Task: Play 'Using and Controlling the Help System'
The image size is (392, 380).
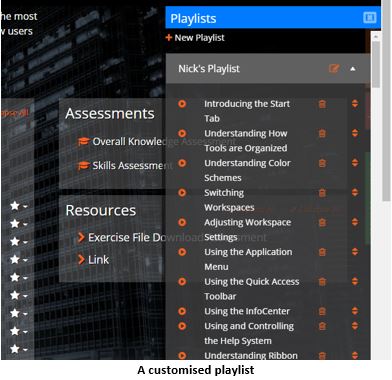Action: [x=182, y=326]
